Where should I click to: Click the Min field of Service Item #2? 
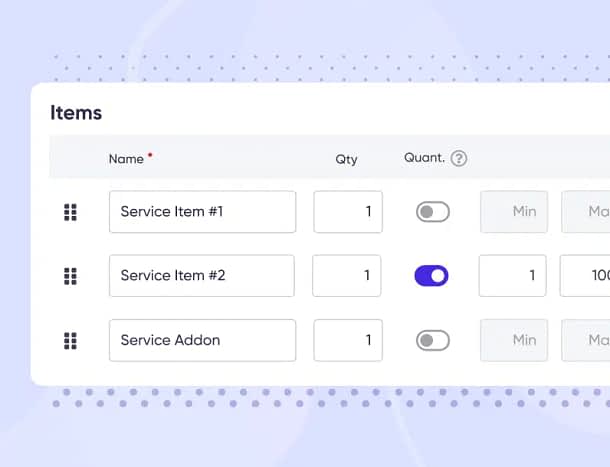click(512, 276)
